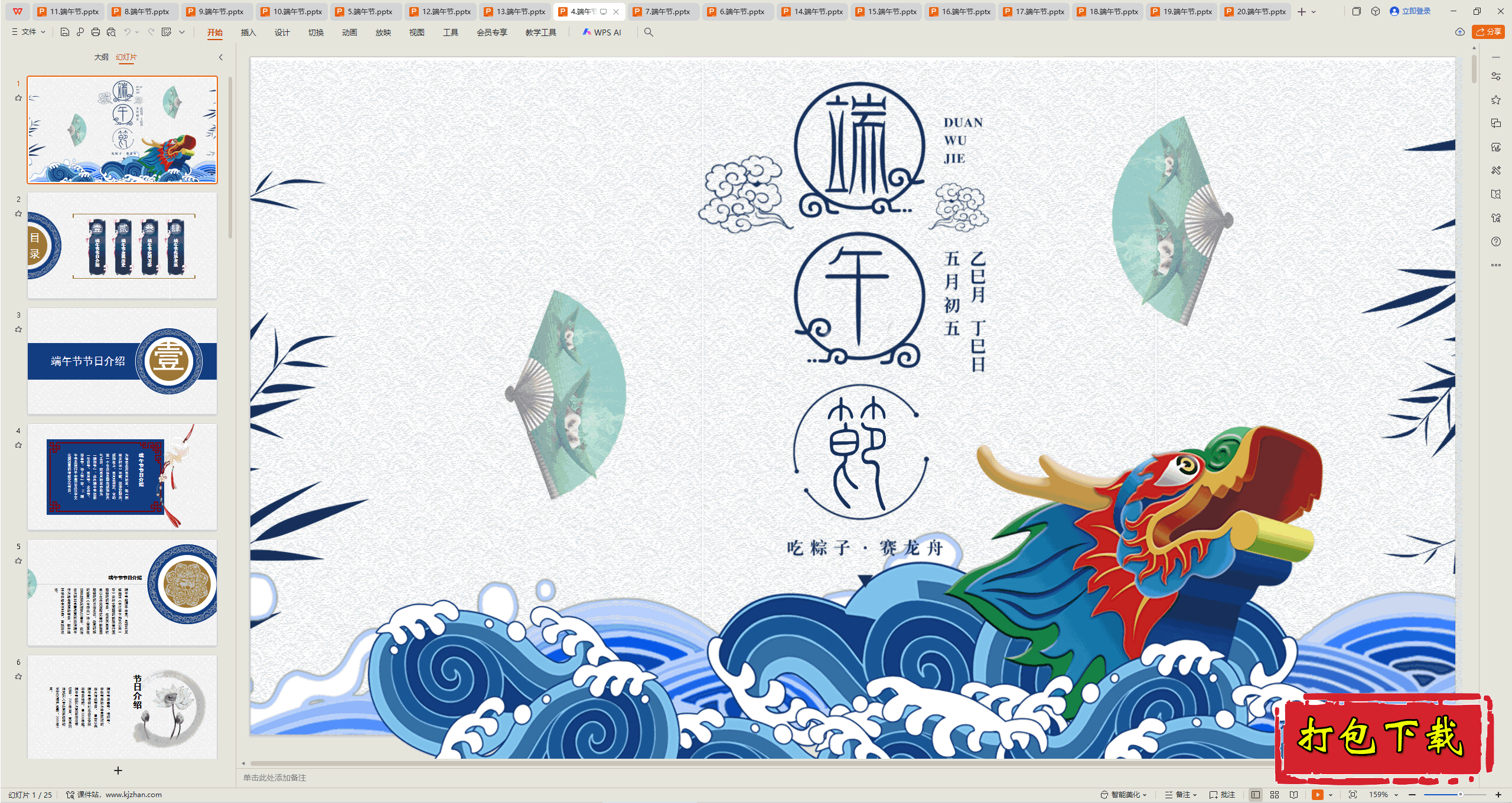Screen dimensions: 1512x803
Task: Open Print Preview icon
Action: click(111, 32)
